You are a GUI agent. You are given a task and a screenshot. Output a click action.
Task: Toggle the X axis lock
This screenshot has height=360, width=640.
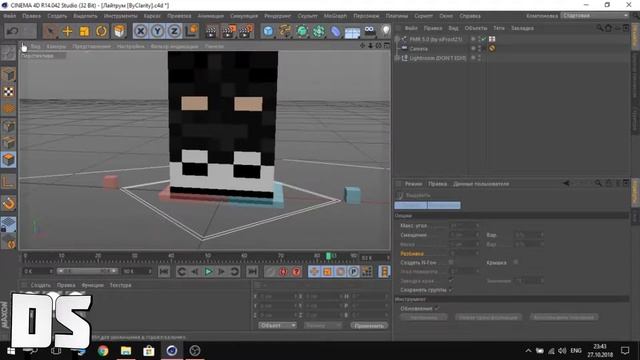coord(140,31)
